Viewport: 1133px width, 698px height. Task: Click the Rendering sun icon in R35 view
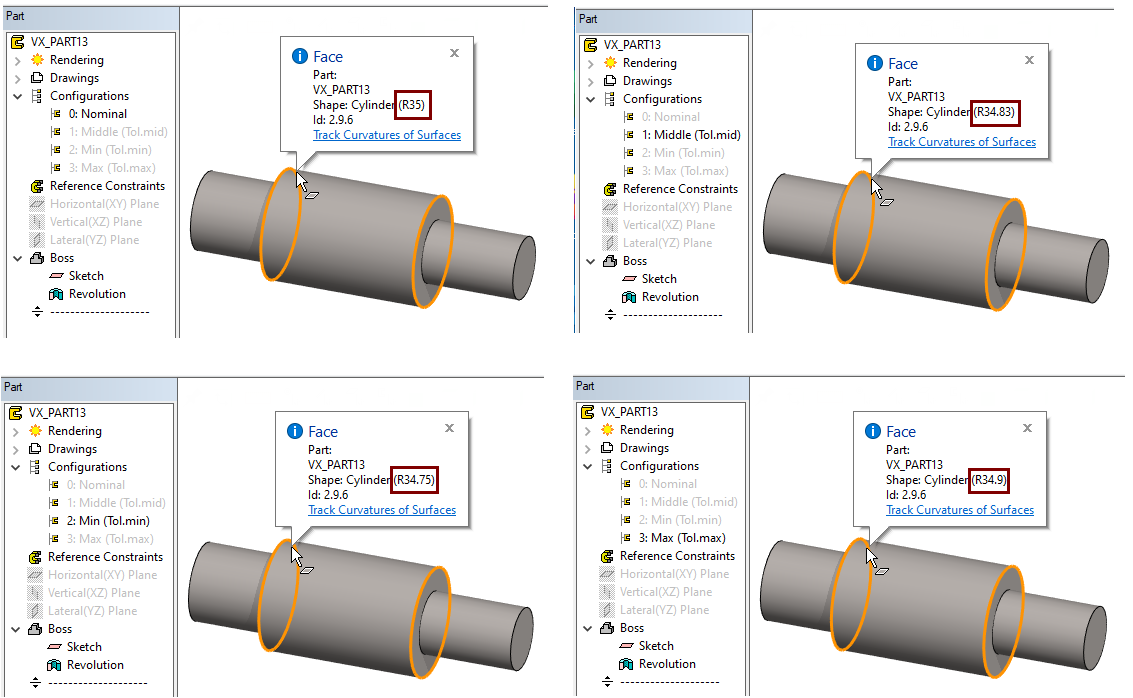click(38, 60)
